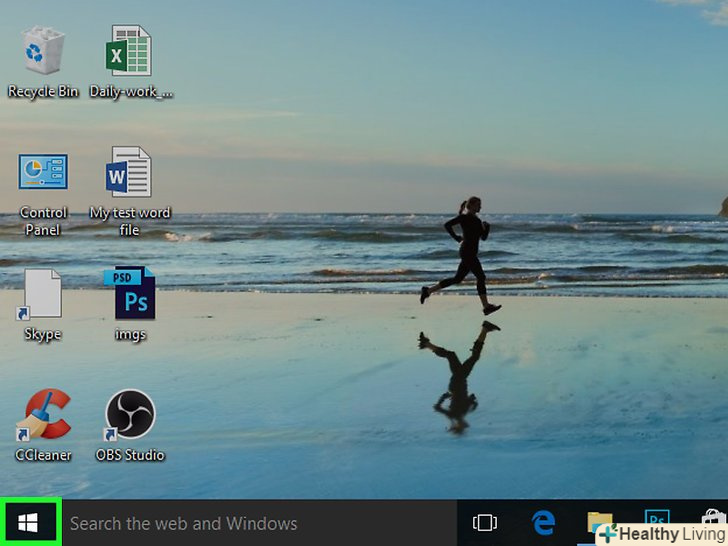Click the 'My test word file' text label
This screenshot has height=546, width=728.
click(x=130, y=221)
